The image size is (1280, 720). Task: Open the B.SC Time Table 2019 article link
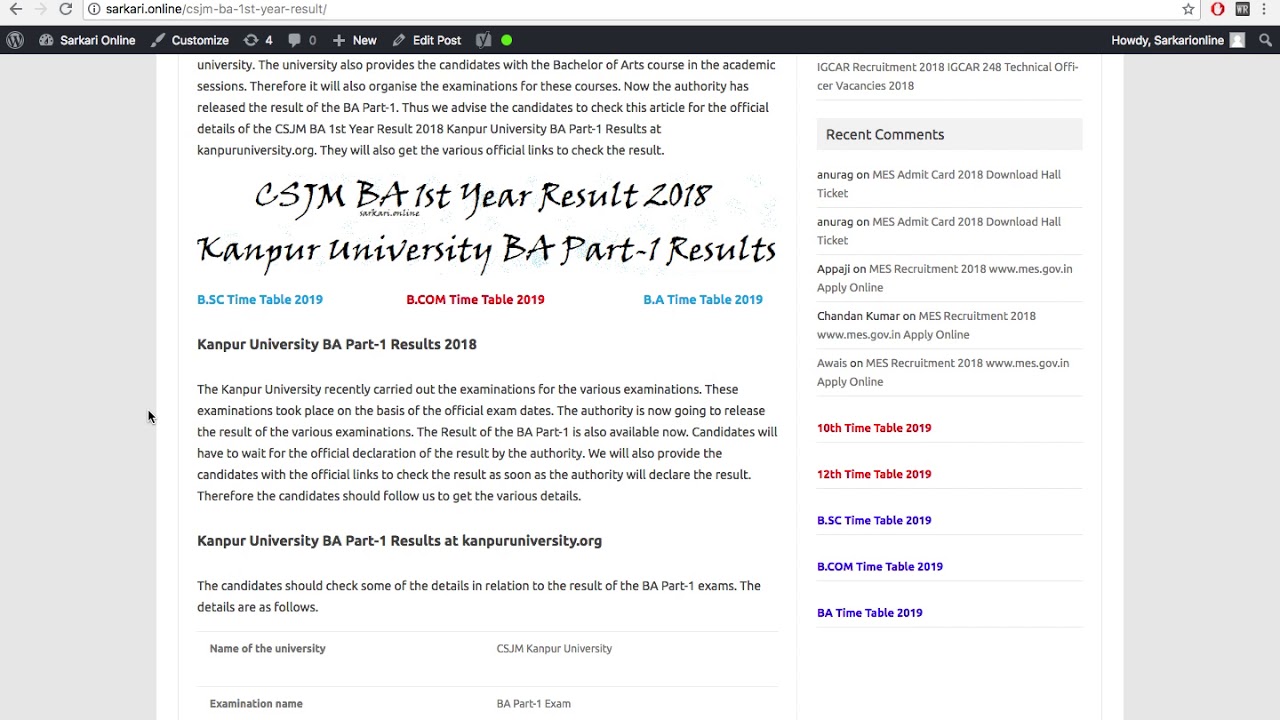[260, 299]
